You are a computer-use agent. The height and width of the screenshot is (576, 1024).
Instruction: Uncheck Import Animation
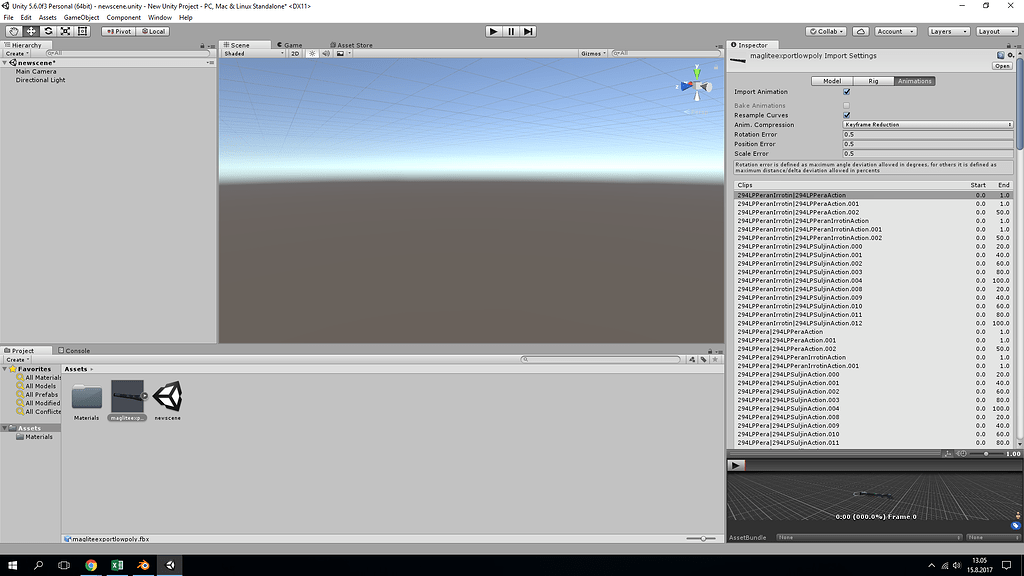(847, 91)
